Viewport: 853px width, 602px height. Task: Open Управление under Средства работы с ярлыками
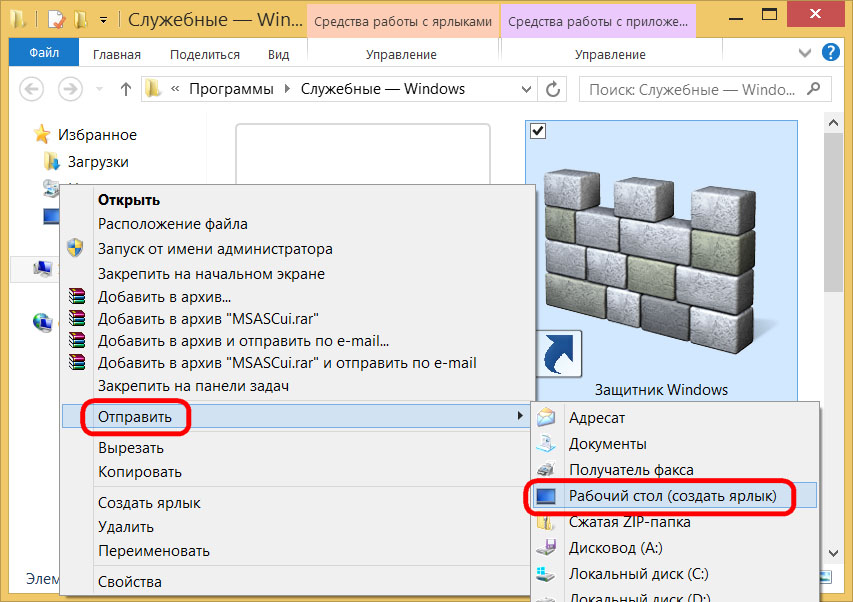[401, 54]
